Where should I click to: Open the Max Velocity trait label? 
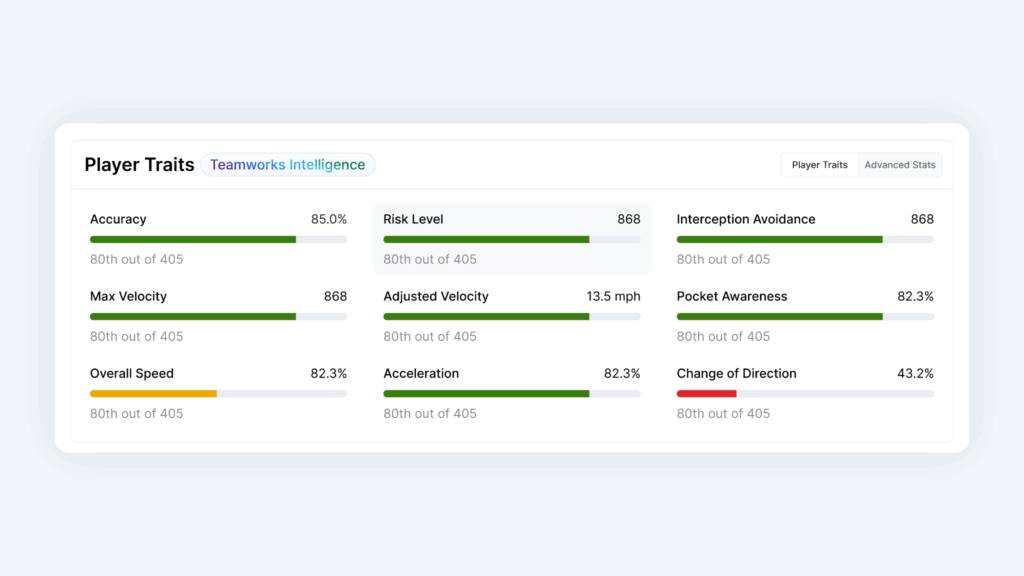click(x=128, y=296)
